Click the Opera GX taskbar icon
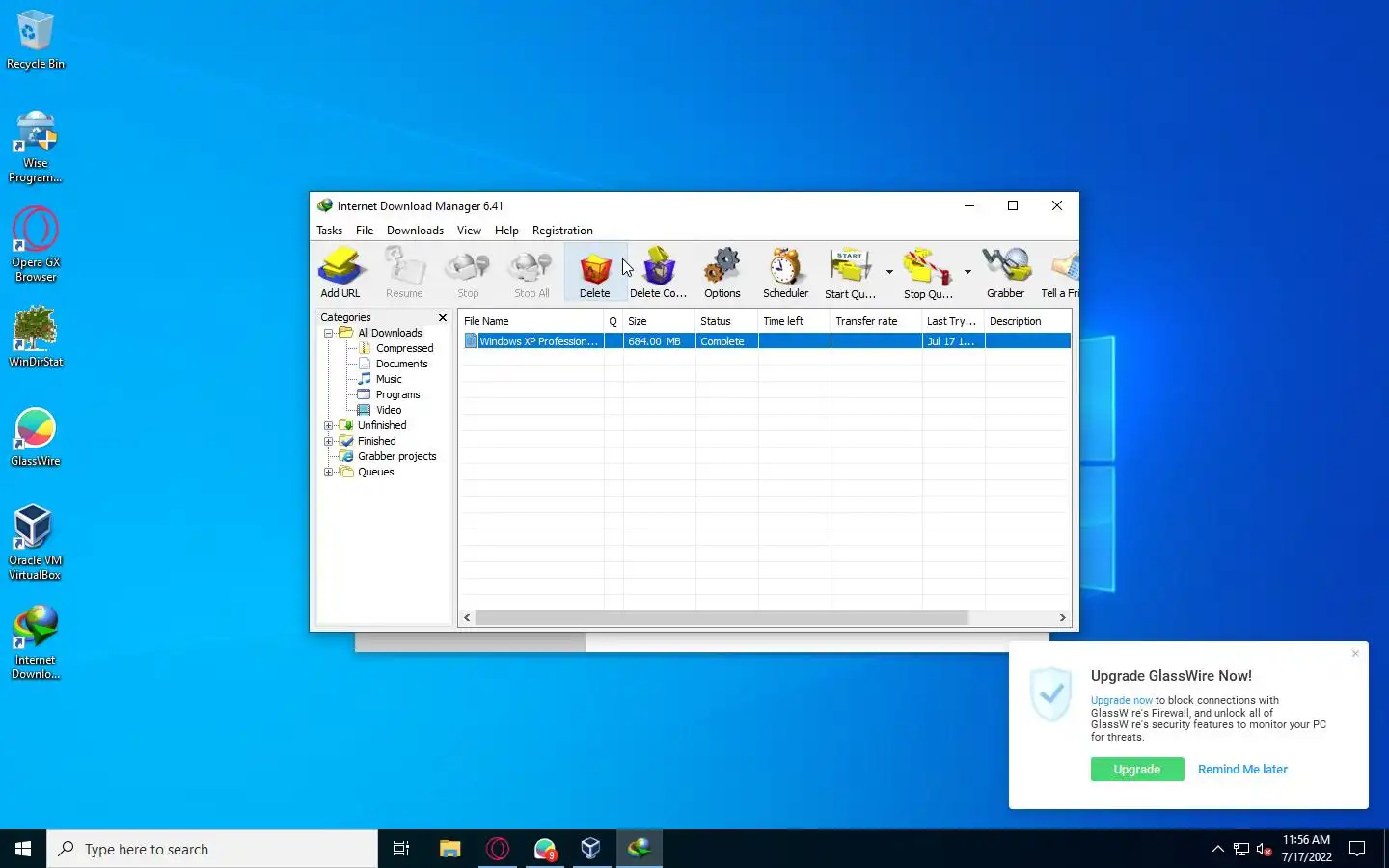 [498, 849]
